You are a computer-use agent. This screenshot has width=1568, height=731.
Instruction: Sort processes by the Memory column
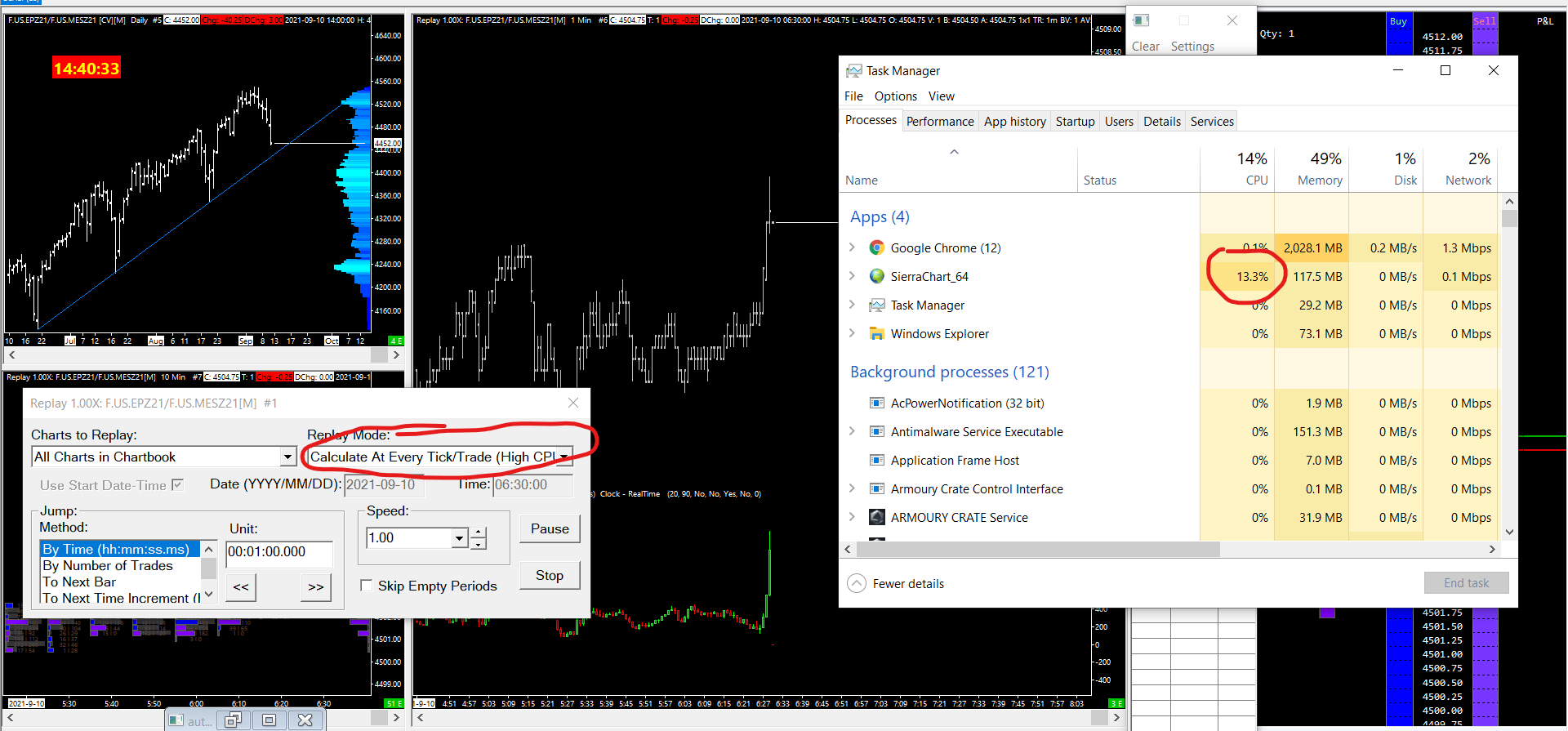1312,168
